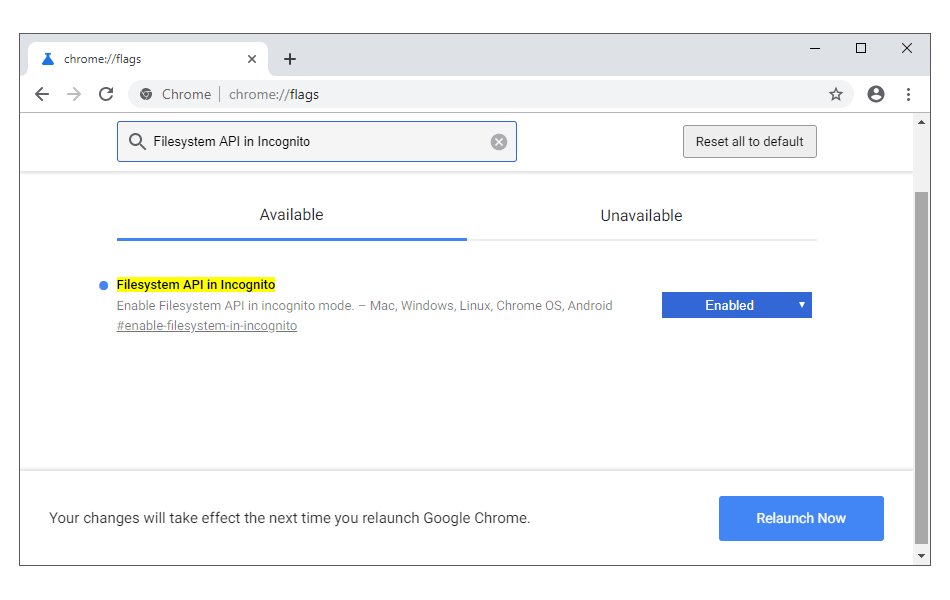Click the scrollbar down arrow
This screenshot has width=950, height=600.
click(x=921, y=556)
